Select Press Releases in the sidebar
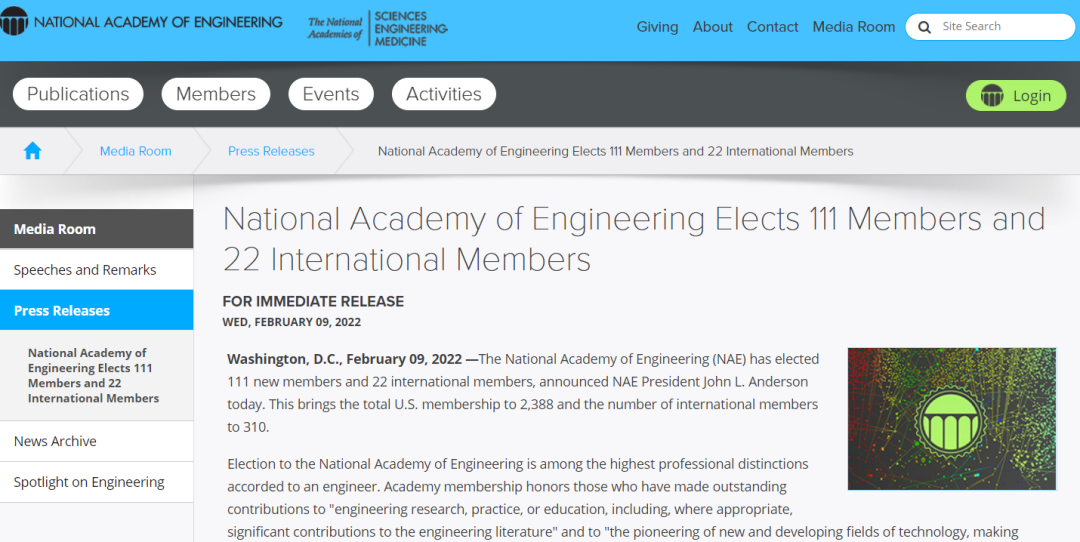The width and height of the screenshot is (1080, 542). 96,310
